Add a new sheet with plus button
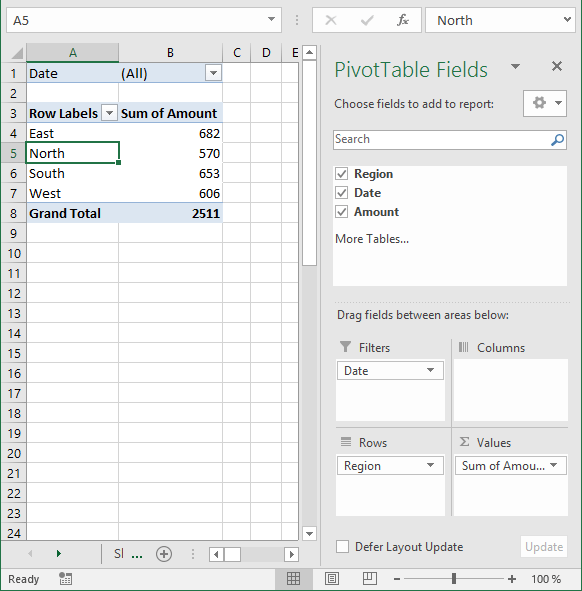Screen dimensions: 582x591 tap(164, 554)
